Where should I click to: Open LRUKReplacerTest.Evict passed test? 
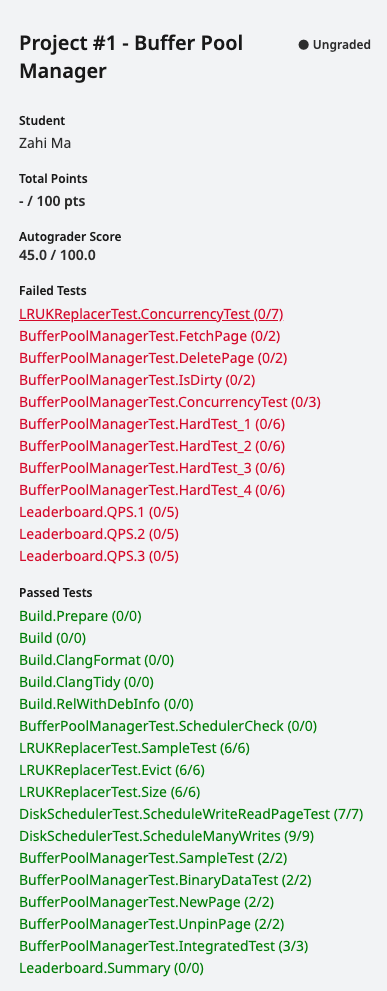(x=112, y=770)
